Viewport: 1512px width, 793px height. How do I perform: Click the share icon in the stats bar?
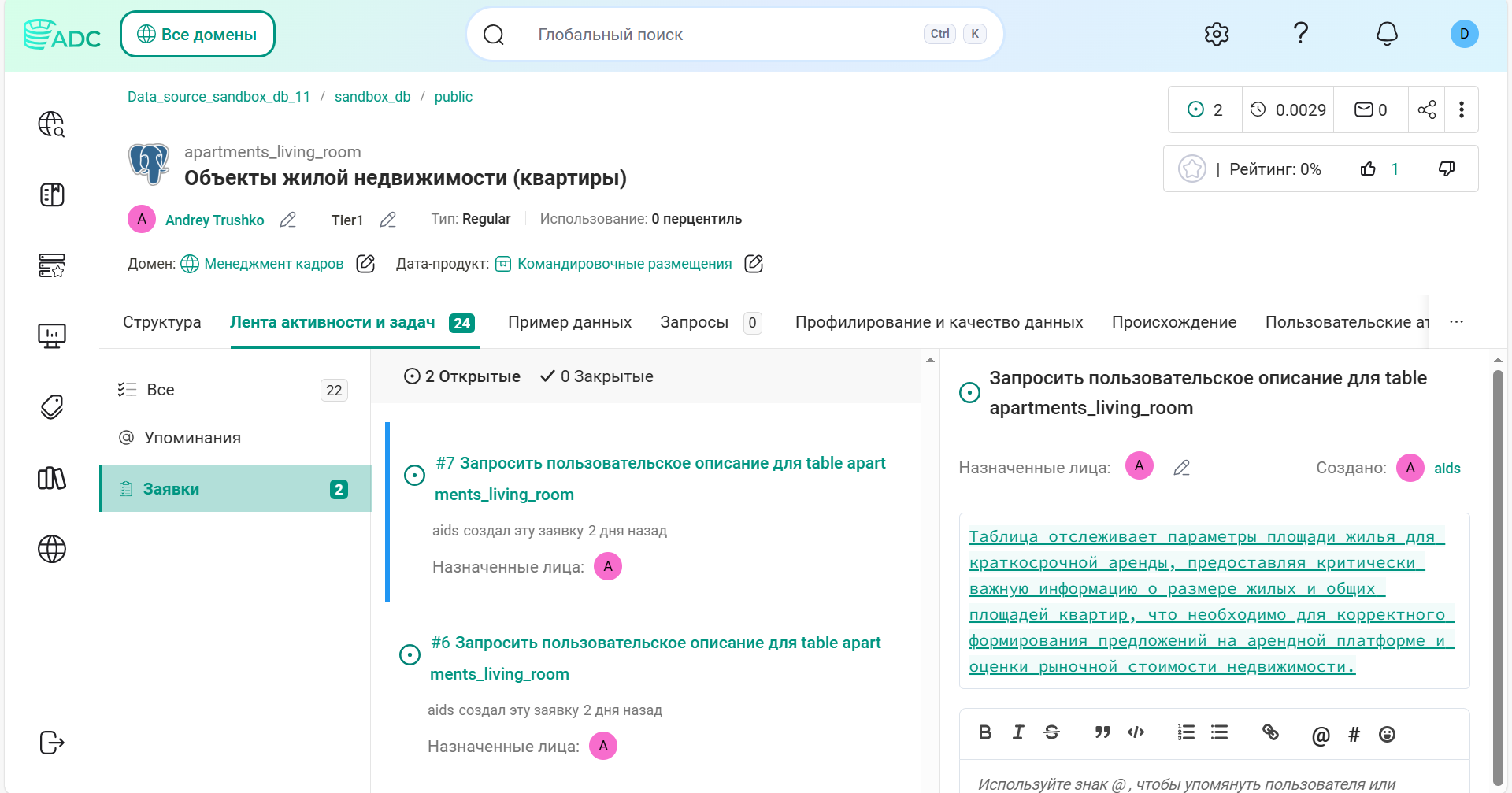pos(1427,109)
